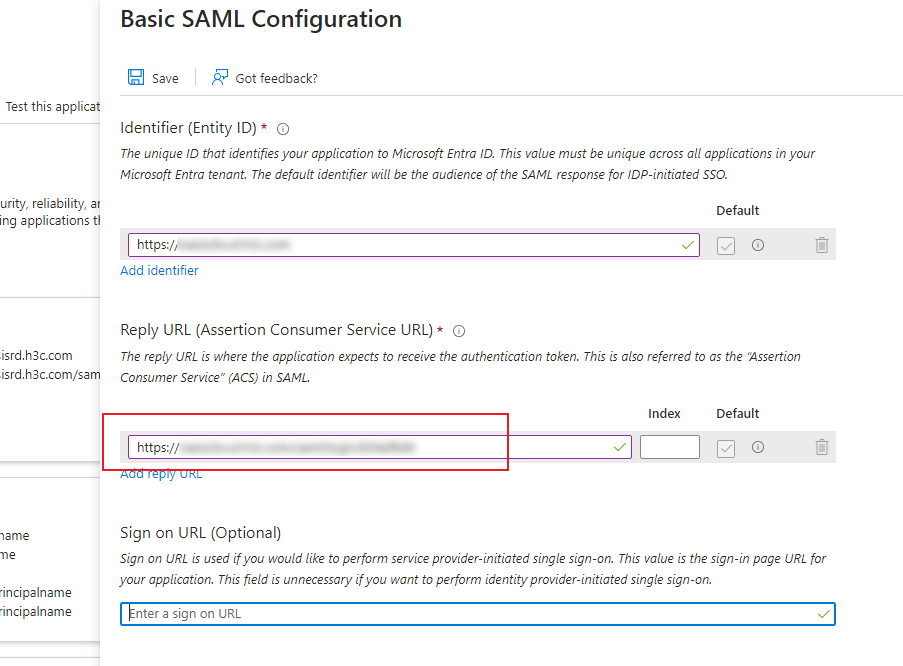Toggle the Default checkbox for the reply URL
Image resolution: width=903 pixels, height=666 pixels.
726,448
